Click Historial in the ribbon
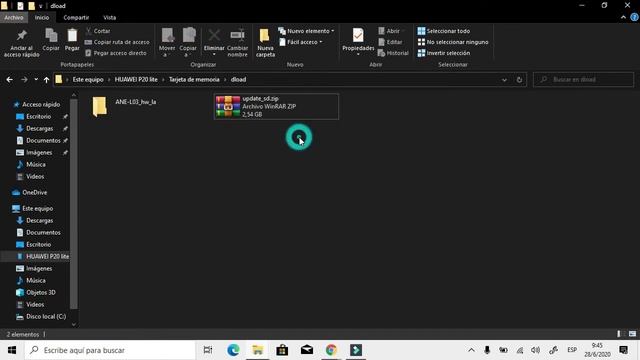 [393, 53]
